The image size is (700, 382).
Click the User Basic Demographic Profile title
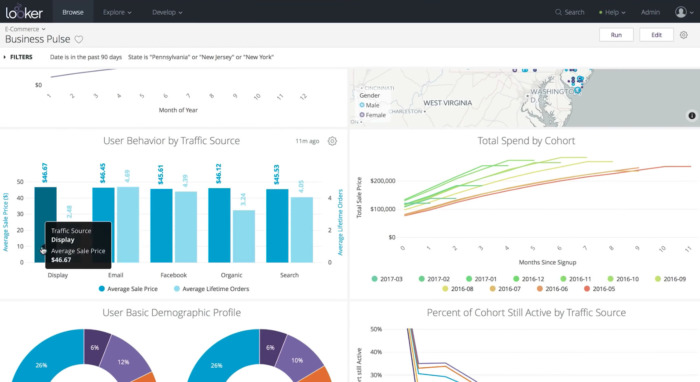click(x=171, y=313)
